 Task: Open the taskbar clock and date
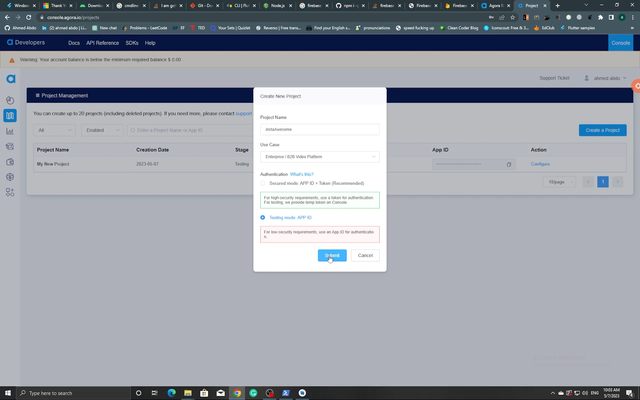611,393
